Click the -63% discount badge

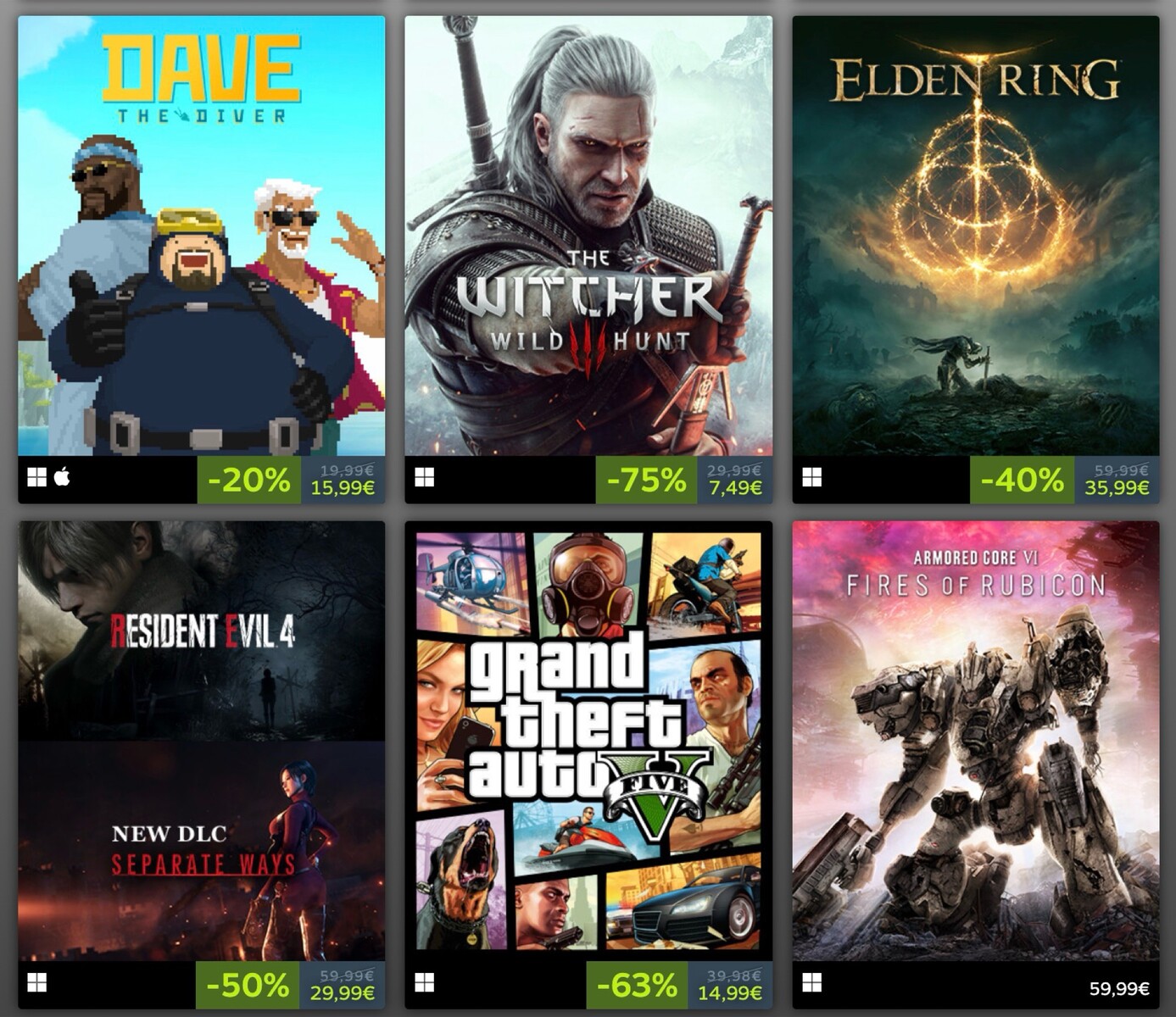(637, 985)
